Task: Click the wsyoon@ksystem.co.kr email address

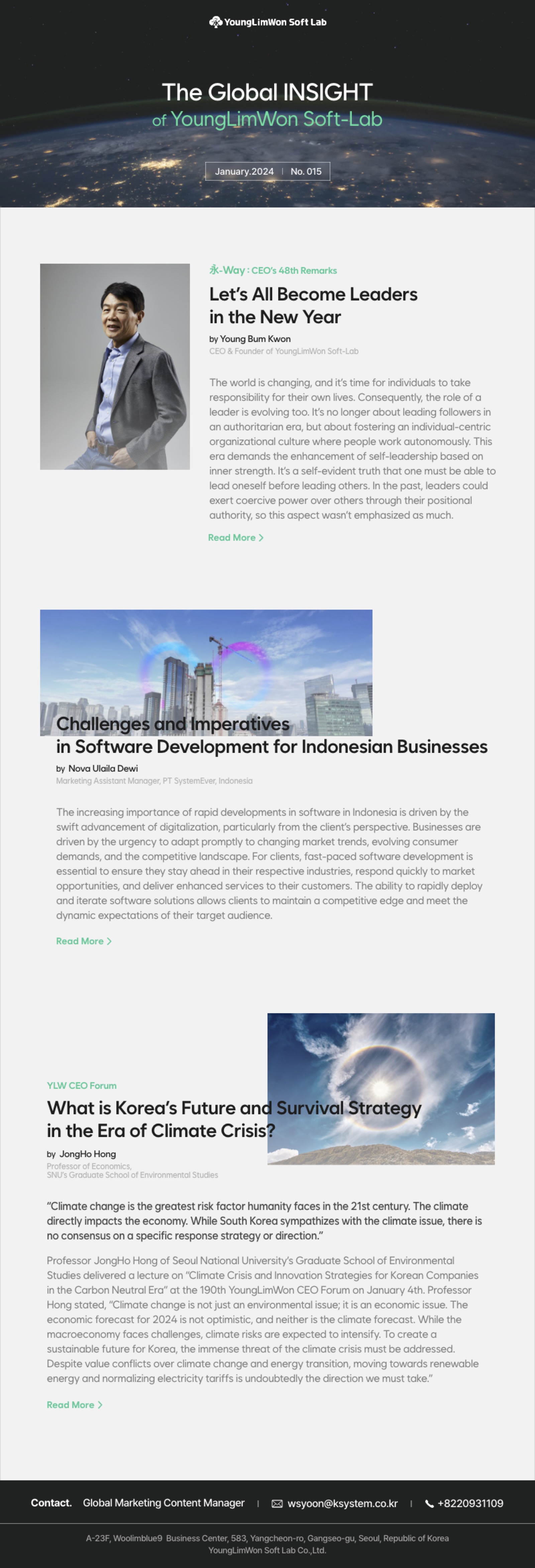Action: pyautogui.click(x=342, y=1503)
